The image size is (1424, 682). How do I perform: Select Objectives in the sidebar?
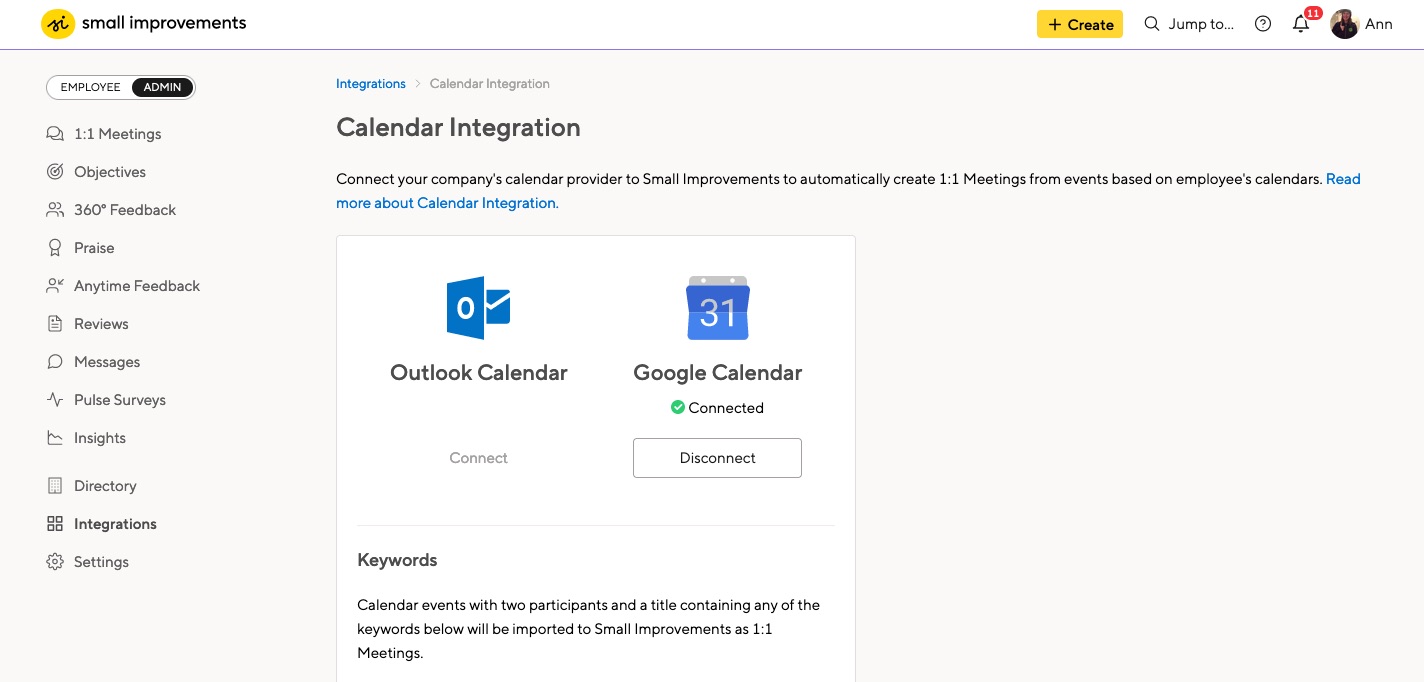(x=109, y=171)
